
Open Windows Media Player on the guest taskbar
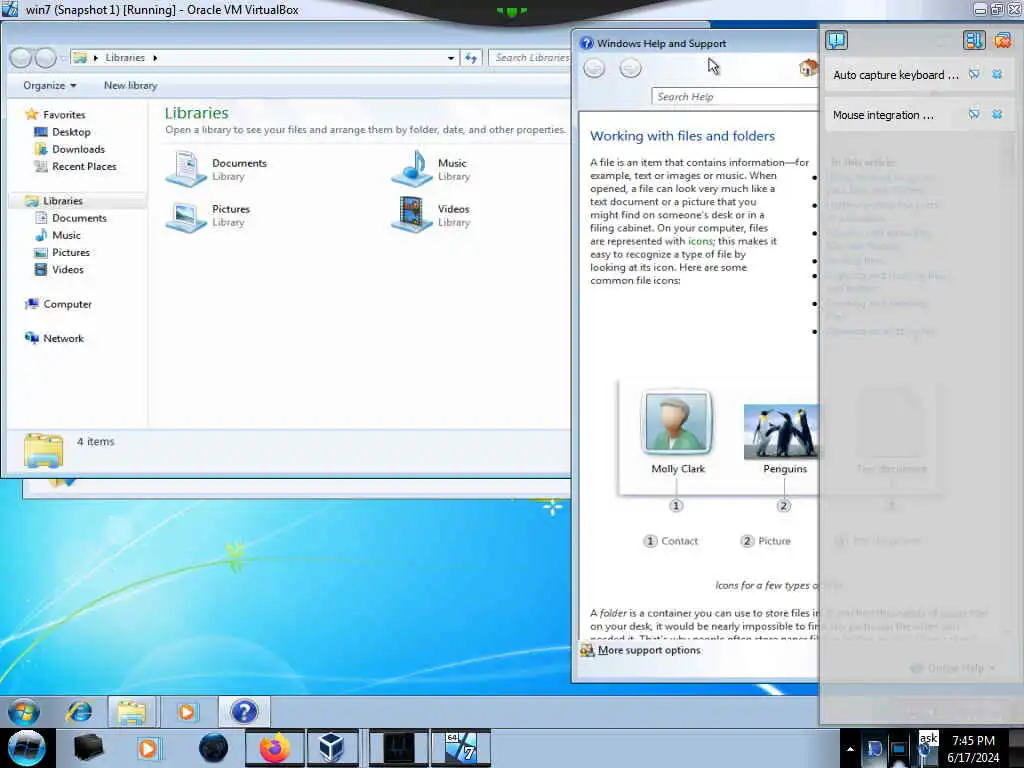point(186,712)
